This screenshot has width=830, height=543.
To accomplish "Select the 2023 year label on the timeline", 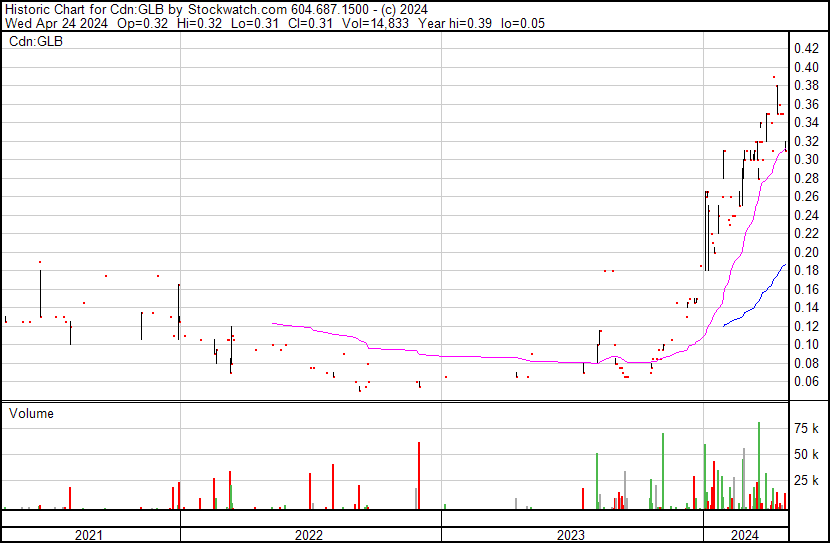I will coord(571,535).
